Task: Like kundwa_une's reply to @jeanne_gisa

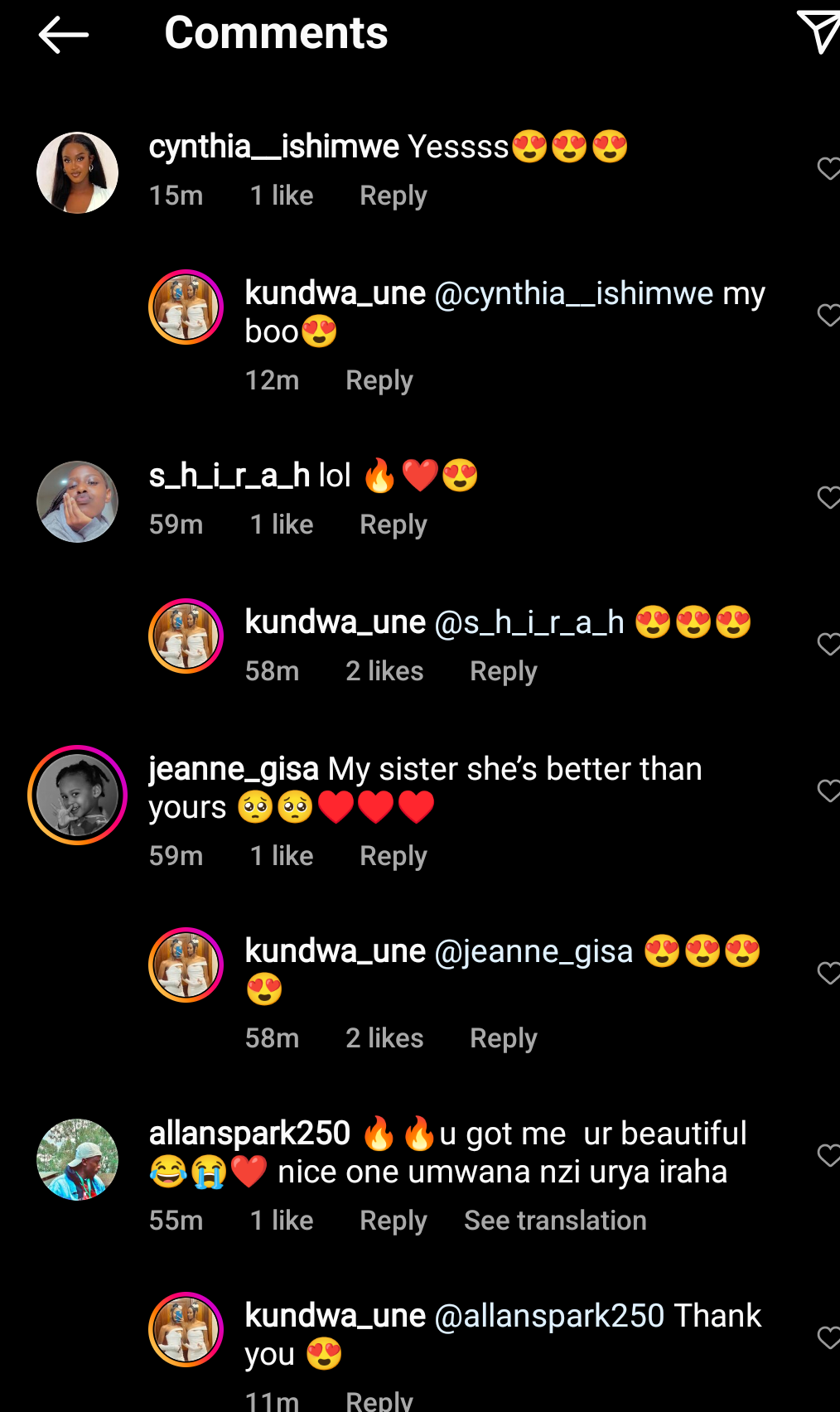Action: pos(828,973)
